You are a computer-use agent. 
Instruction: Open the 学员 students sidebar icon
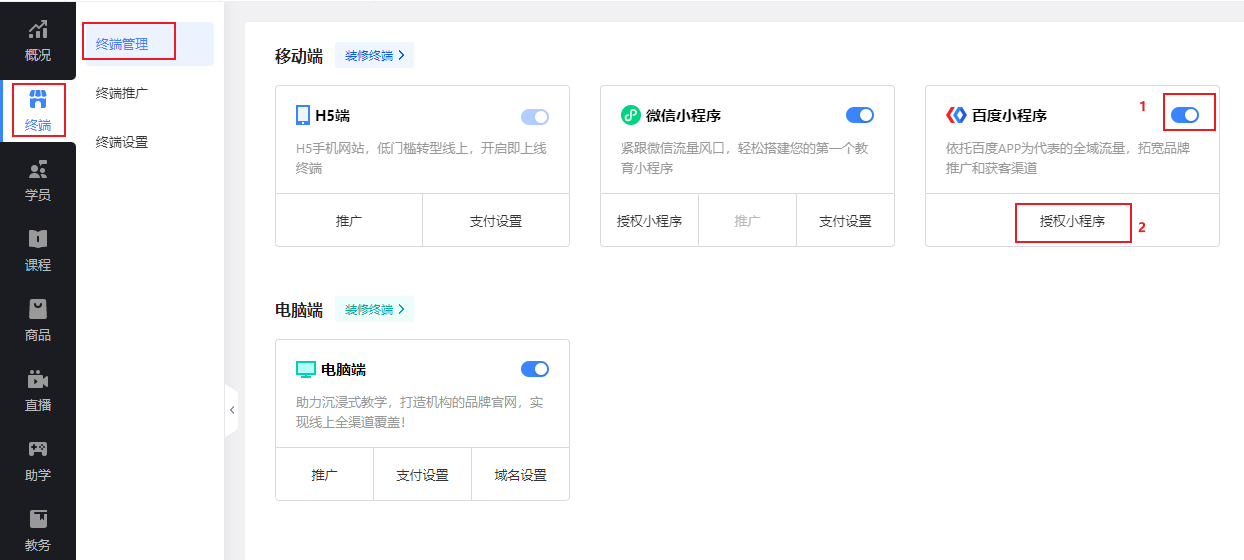(38, 170)
